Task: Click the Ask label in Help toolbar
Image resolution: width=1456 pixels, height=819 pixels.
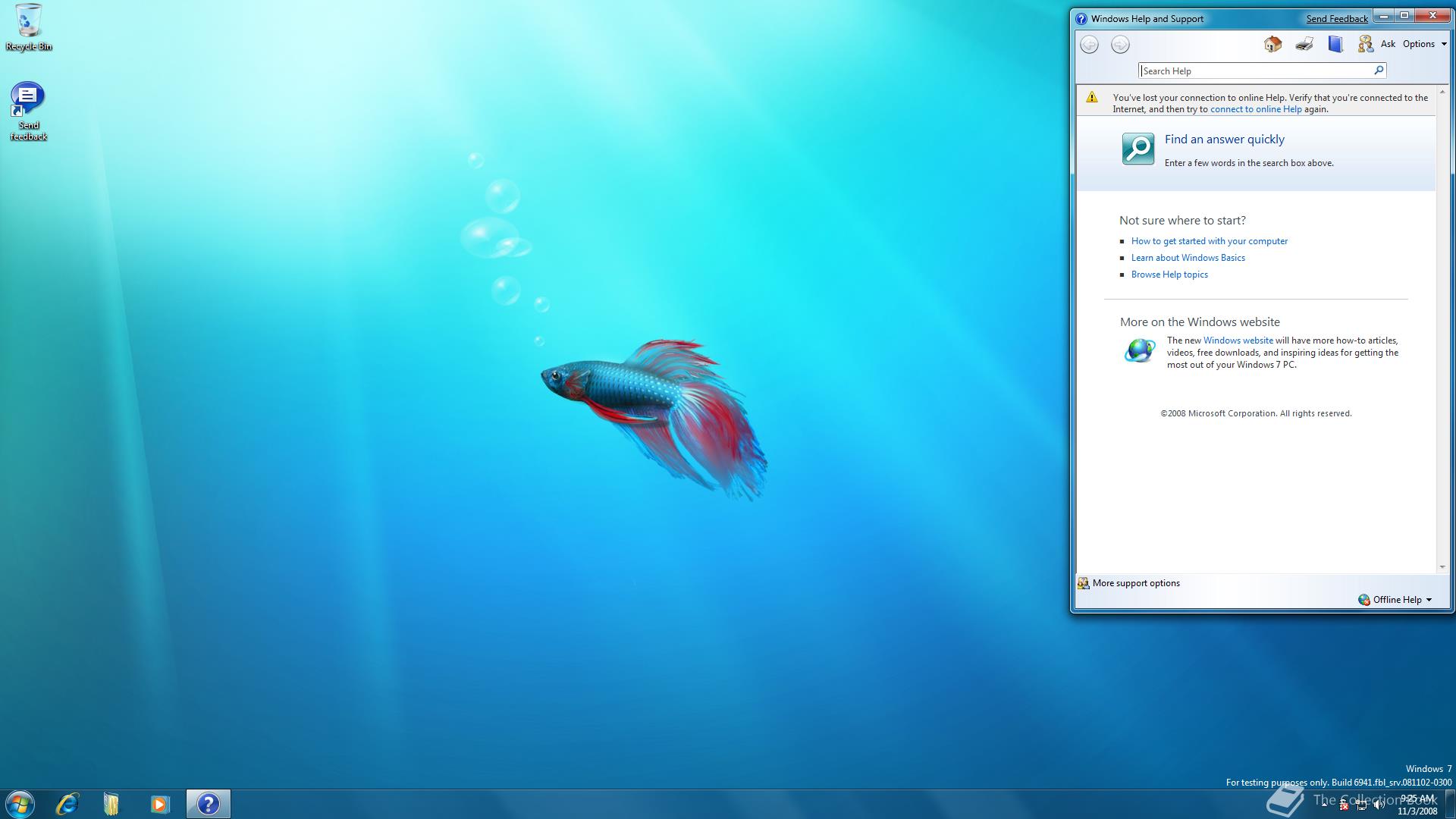Action: [1388, 44]
